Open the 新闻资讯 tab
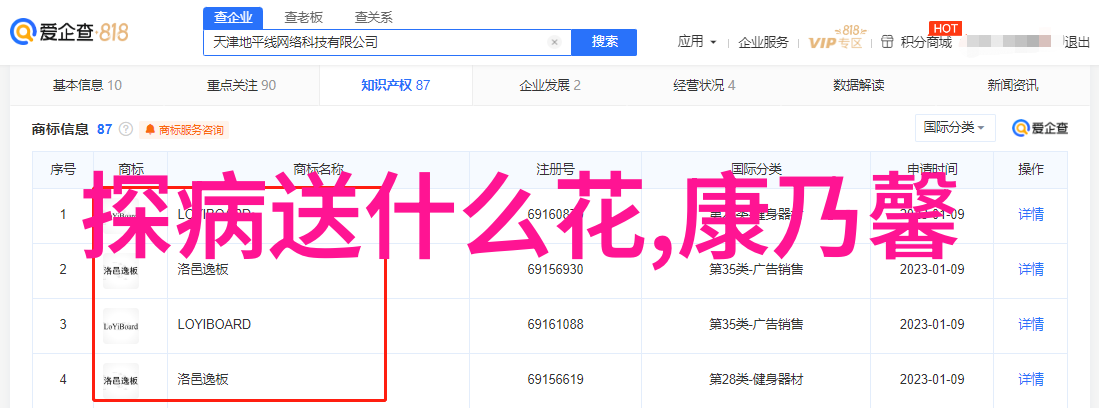This screenshot has height=408, width=1099. click(1013, 86)
